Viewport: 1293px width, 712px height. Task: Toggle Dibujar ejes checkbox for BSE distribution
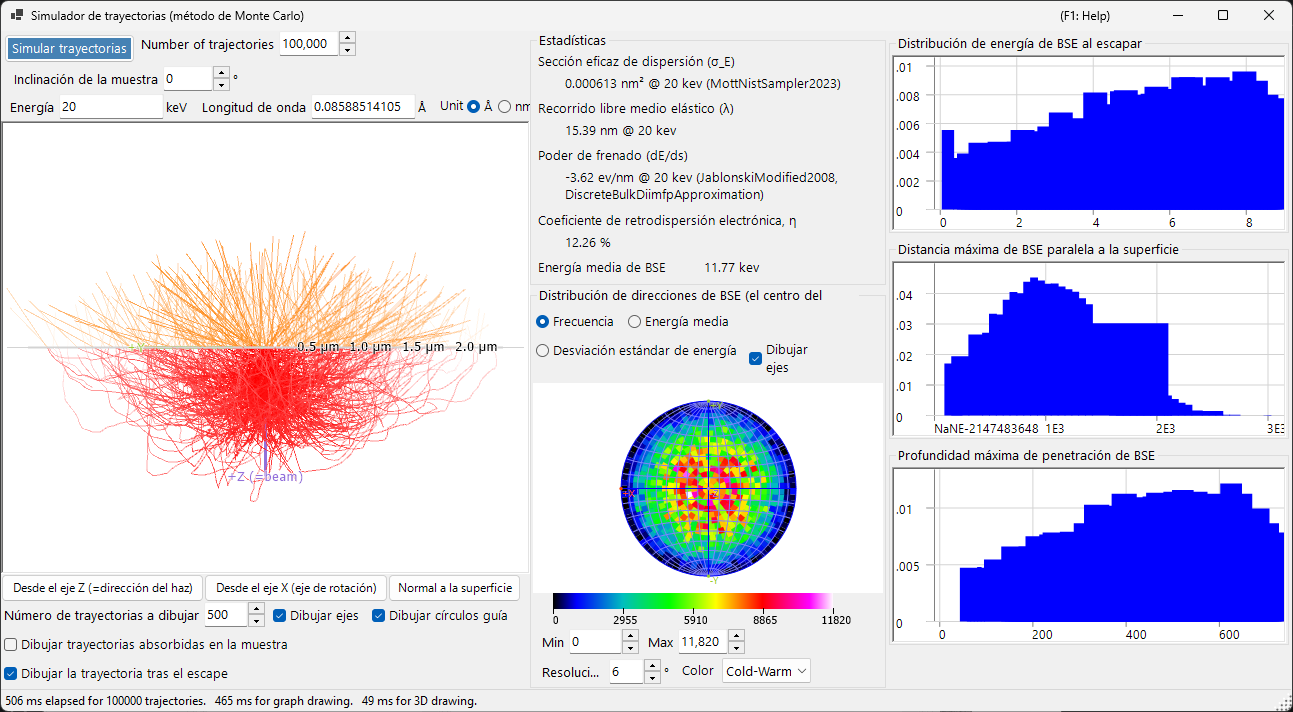tap(756, 358)
